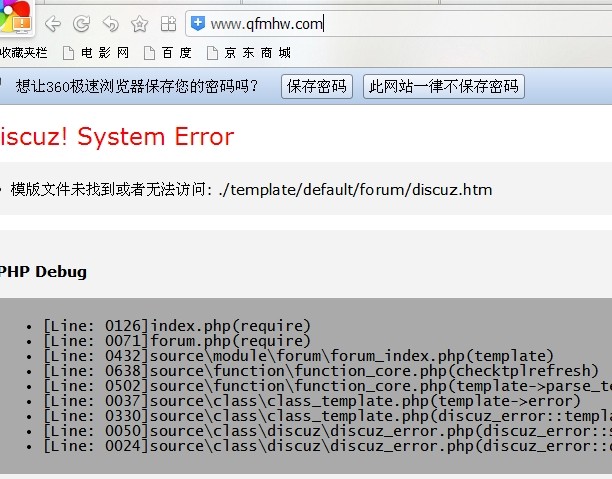The width and height of the screenshot is (612, 479).
Task: Click the Line 0330 class_template.php entry
Action: [x=328, y=416]
